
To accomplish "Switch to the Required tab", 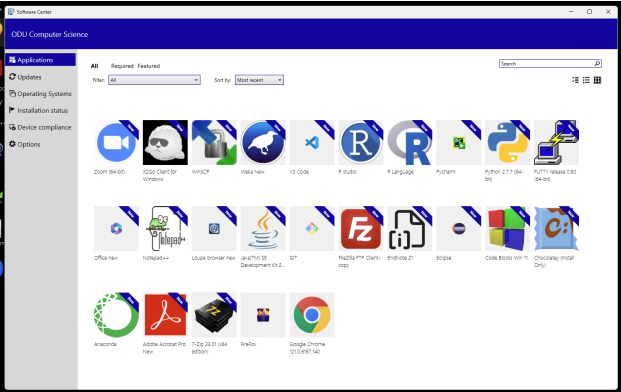I will 122,66.
